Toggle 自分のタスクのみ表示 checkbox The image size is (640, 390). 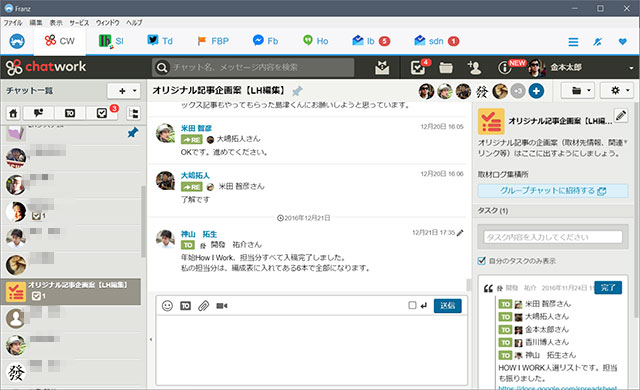pos(482,261)
